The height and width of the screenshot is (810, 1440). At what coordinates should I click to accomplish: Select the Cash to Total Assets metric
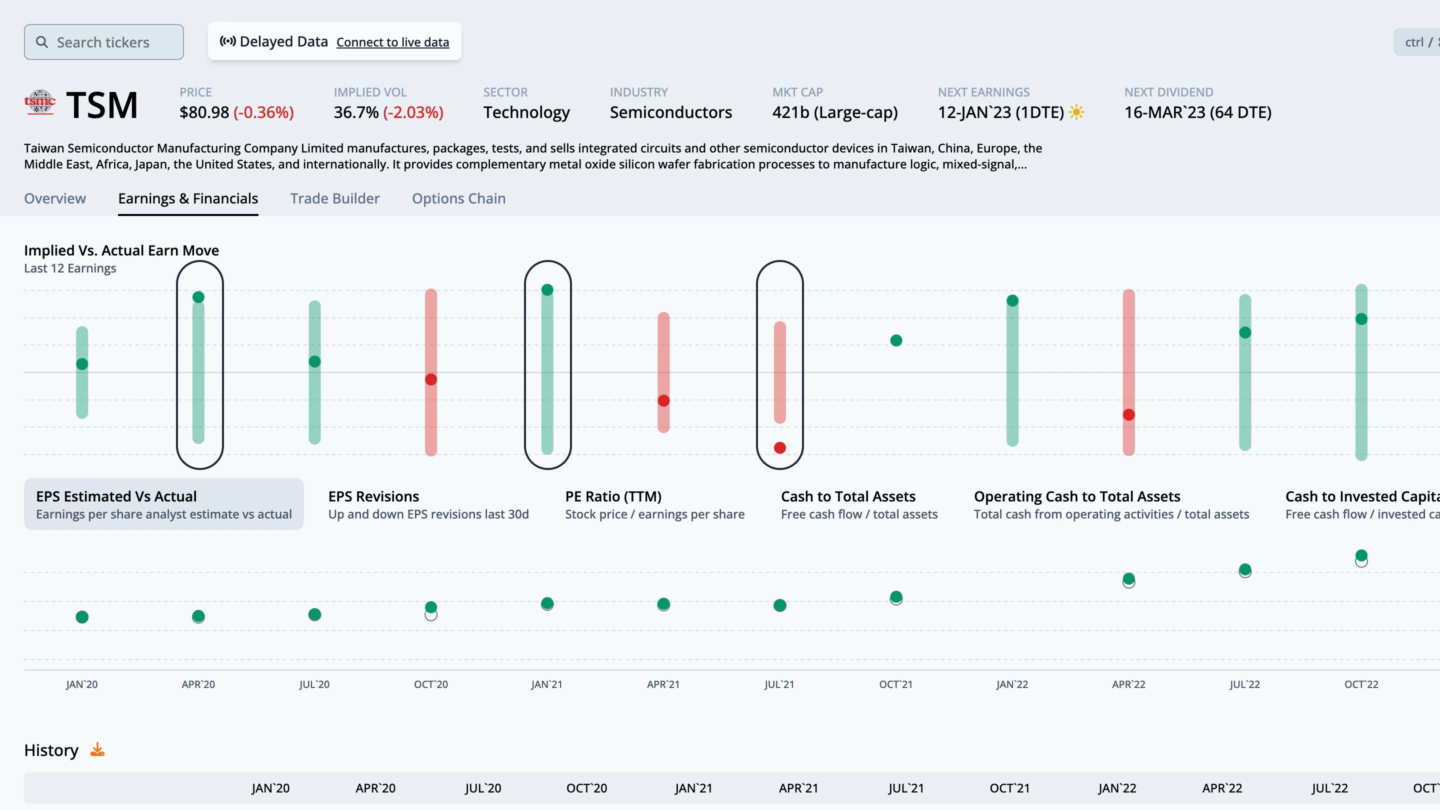click(x=859, y=504)
